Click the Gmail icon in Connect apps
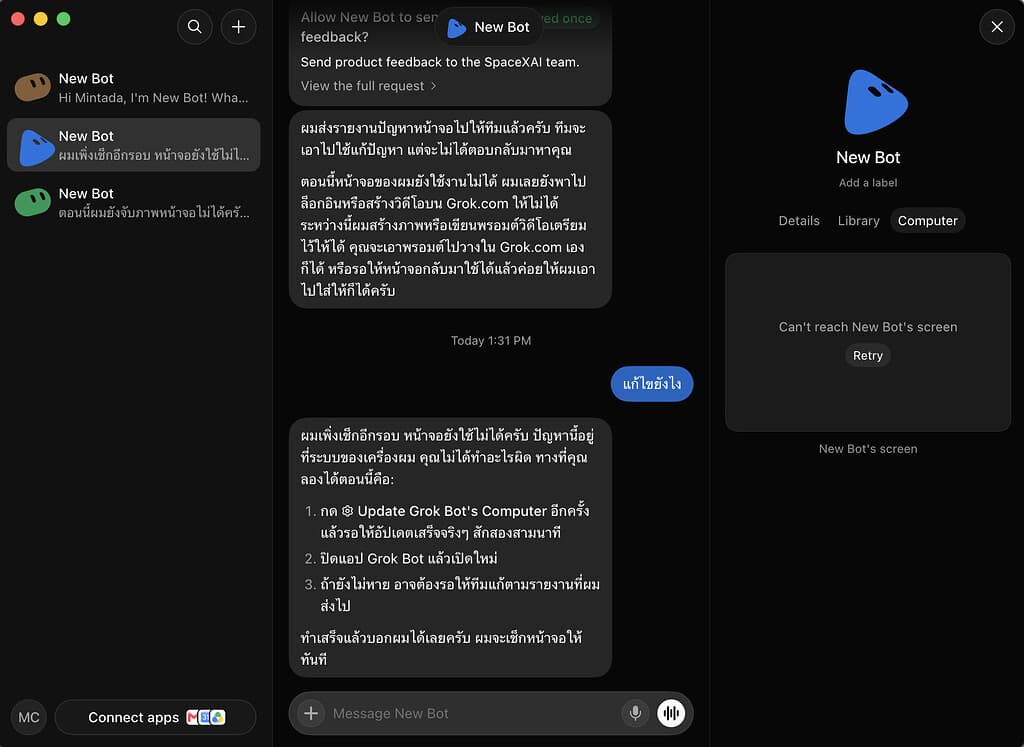1024x747 pixels. pos(193,717)
